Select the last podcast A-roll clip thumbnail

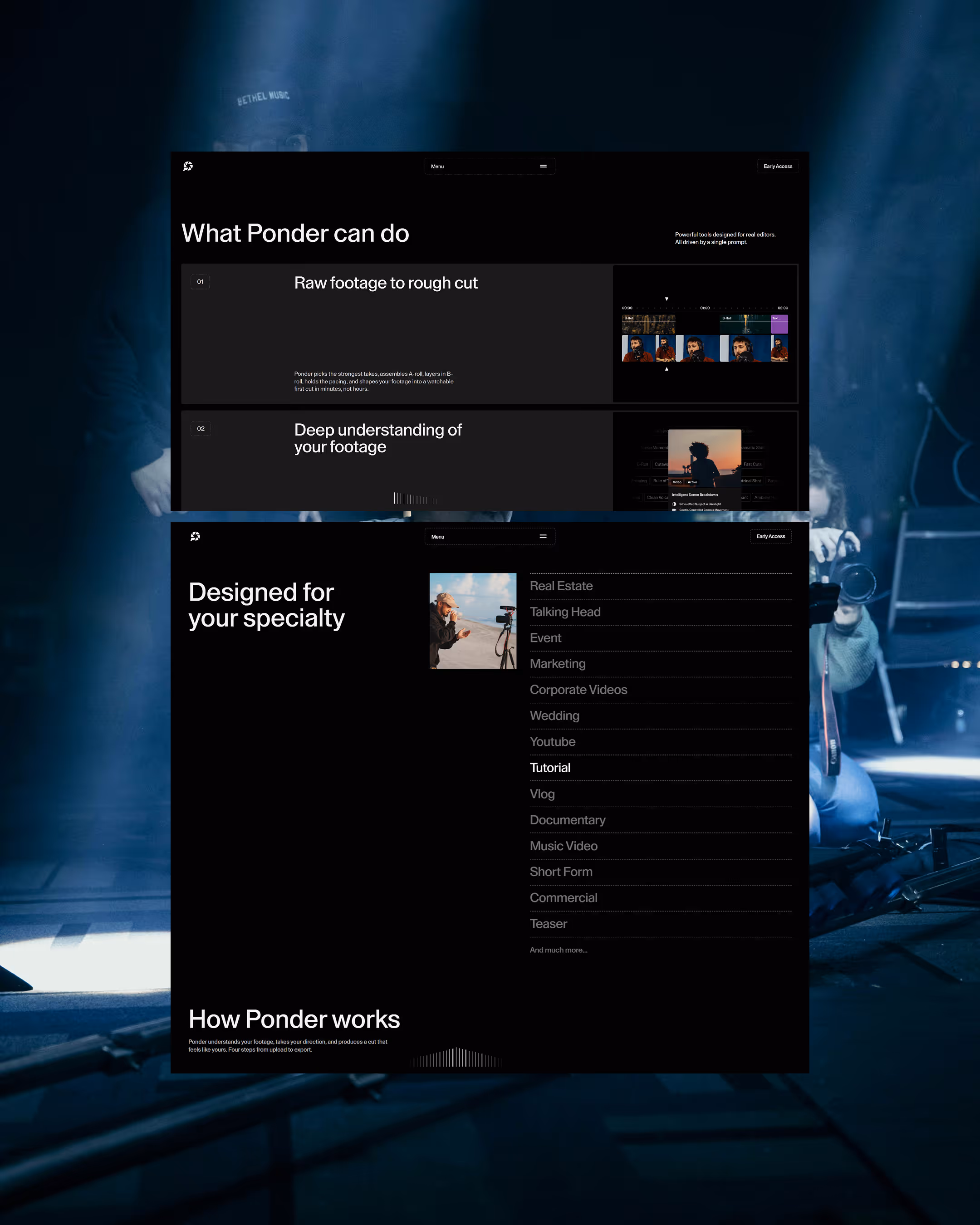click(779, 348)
